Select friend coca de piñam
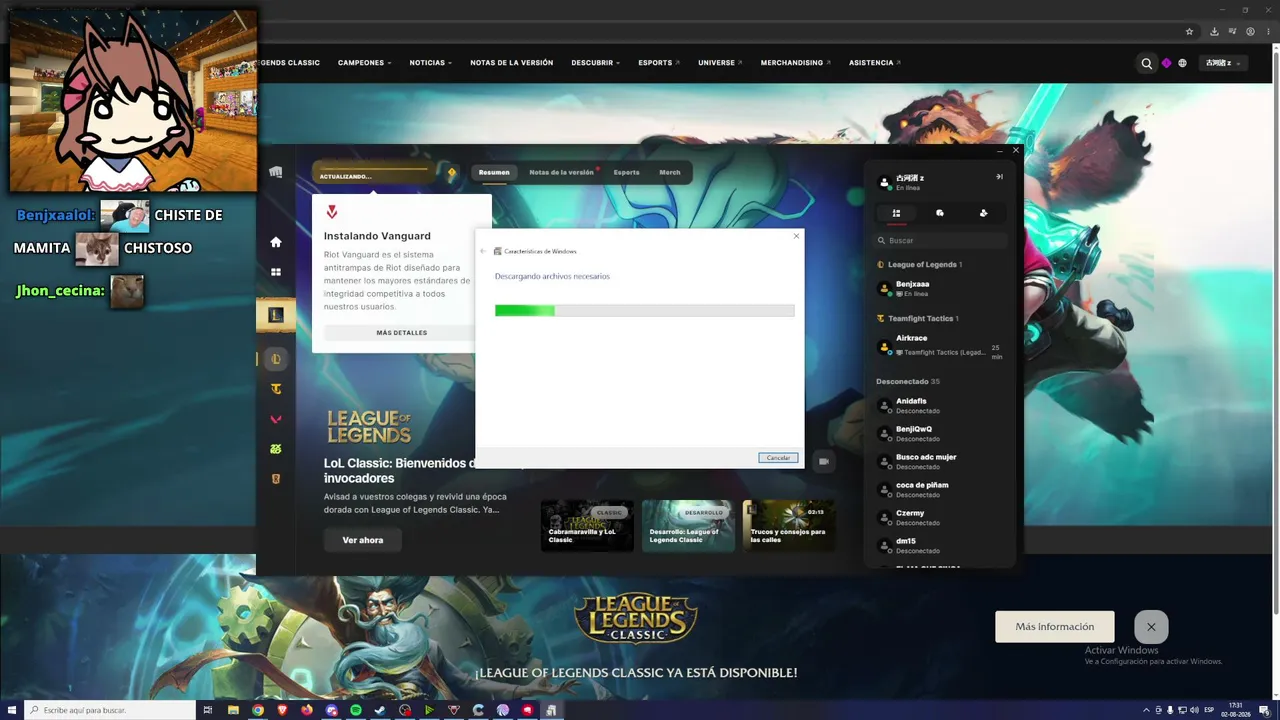Image resolution: width=1280 pixels, height=720 pixels. (940, 489)
